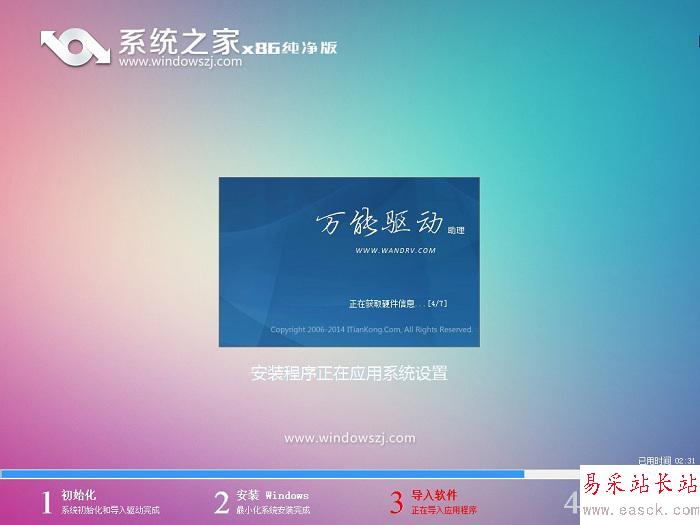Click the blue installation progress bar

tap(262, 474)
